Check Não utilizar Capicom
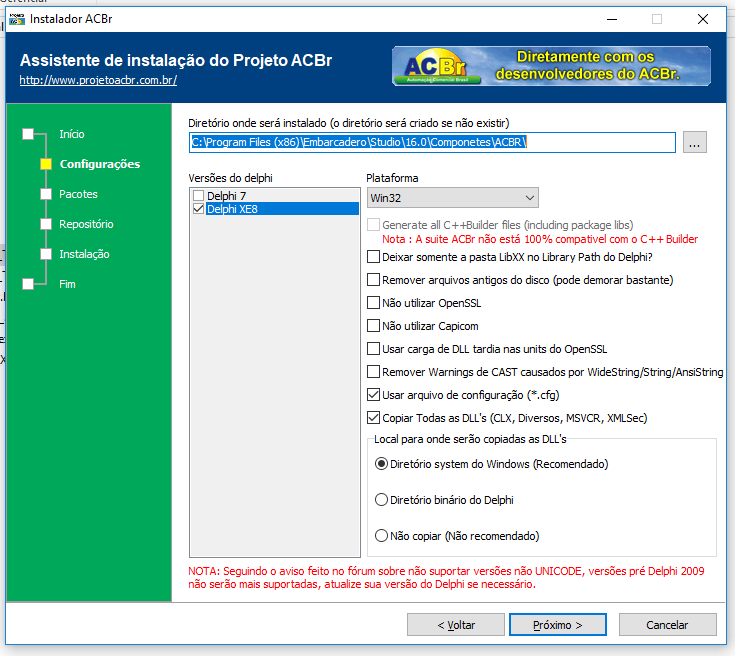The width and height of the screenshot is (735, 656). pyautogui.click(x=373, y=326)
